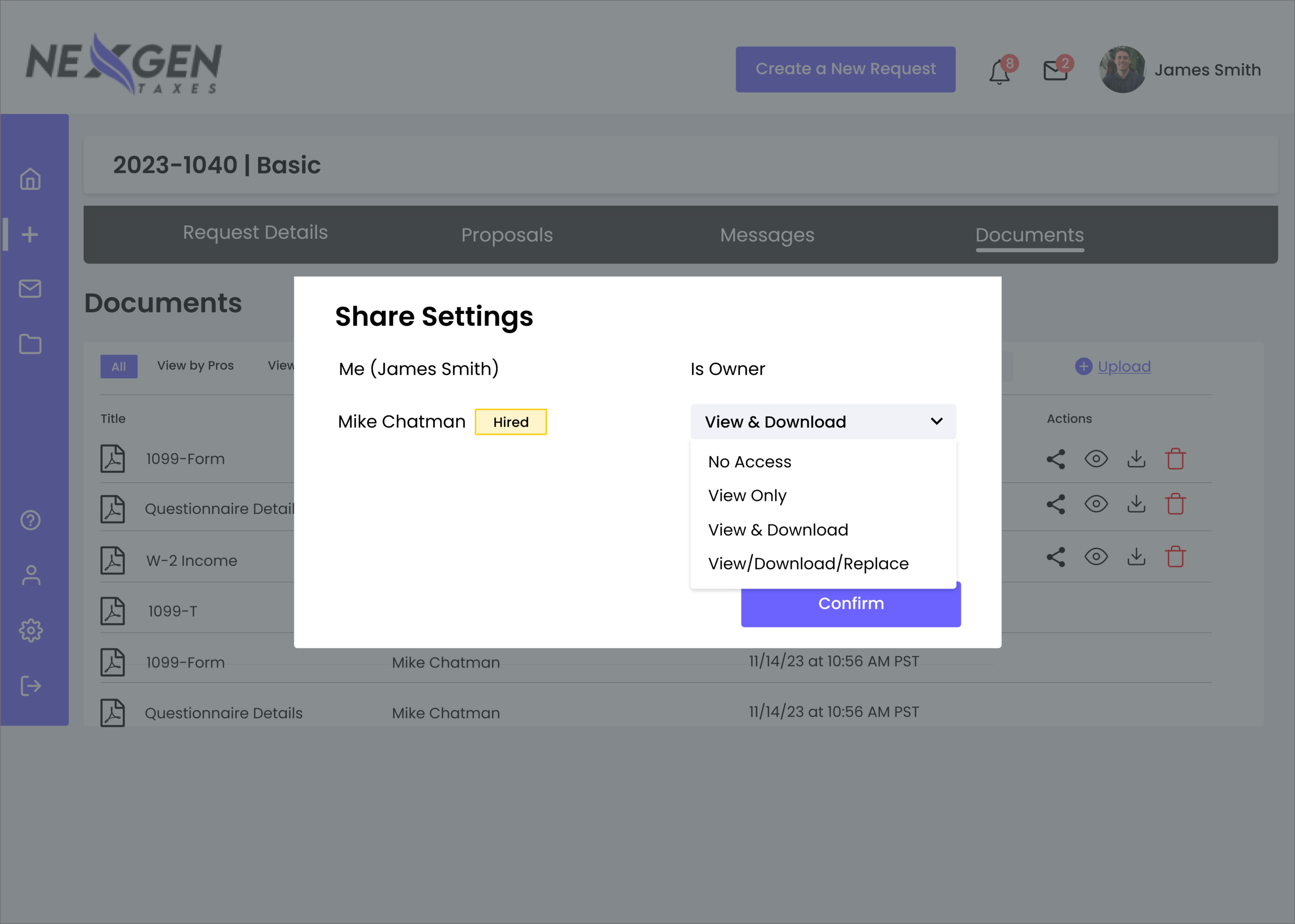The height and width of the screenshot is (924, 1295).
Task: Click W-2 Income document title
Action: [191, 560]
